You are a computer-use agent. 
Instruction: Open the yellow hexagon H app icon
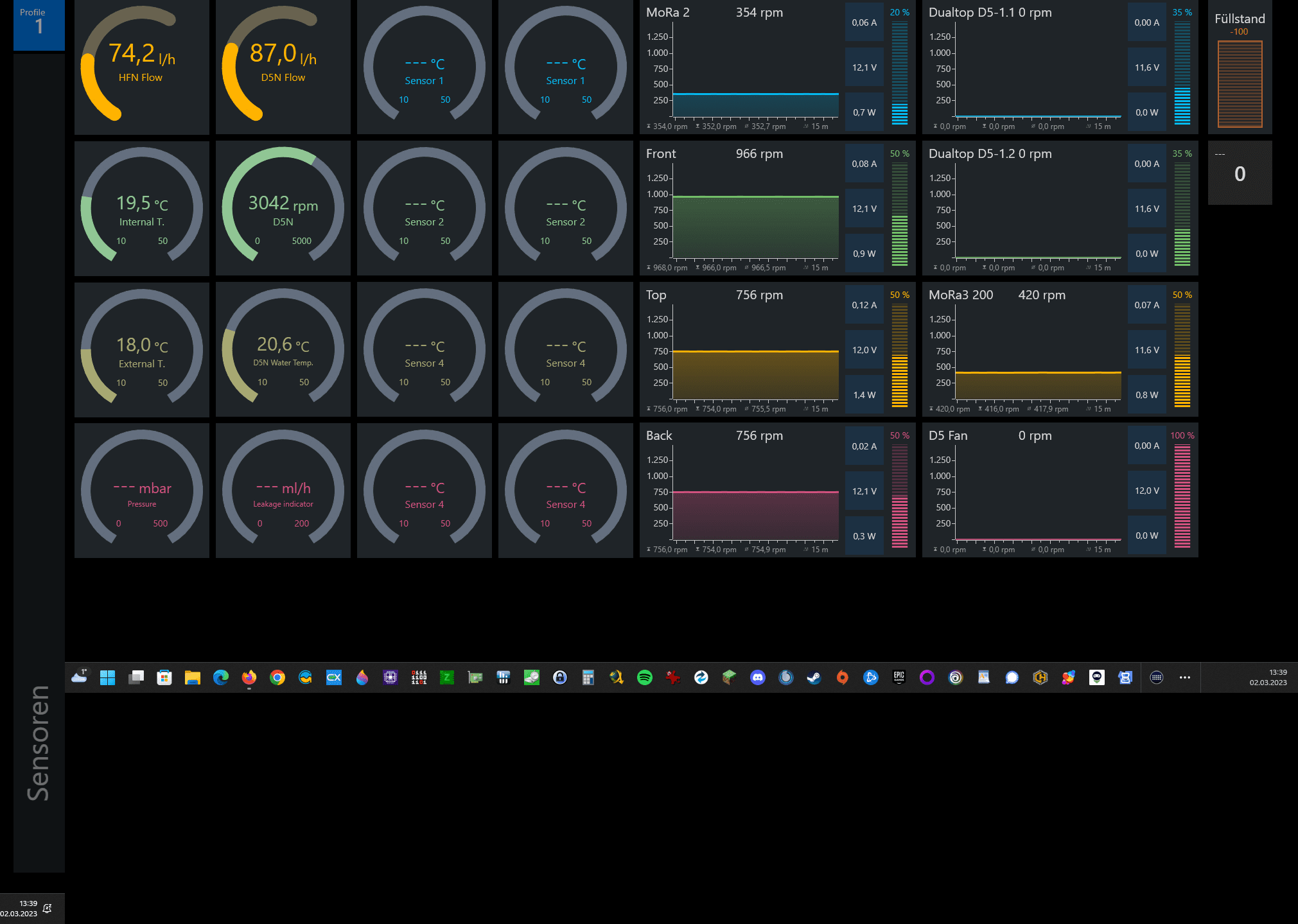pos(1040,677)
